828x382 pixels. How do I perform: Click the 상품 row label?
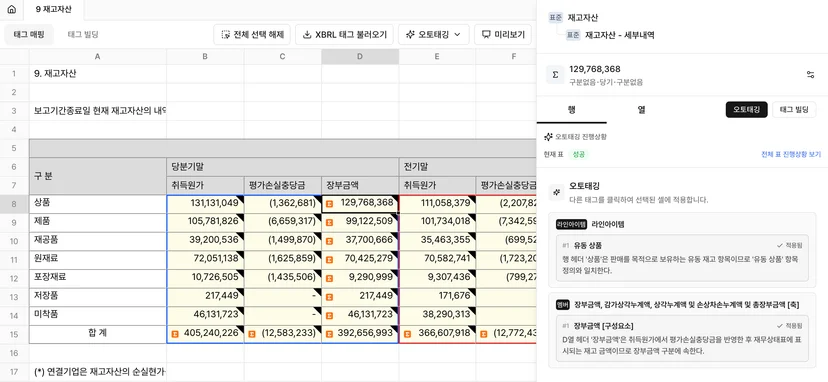[98, 204]
